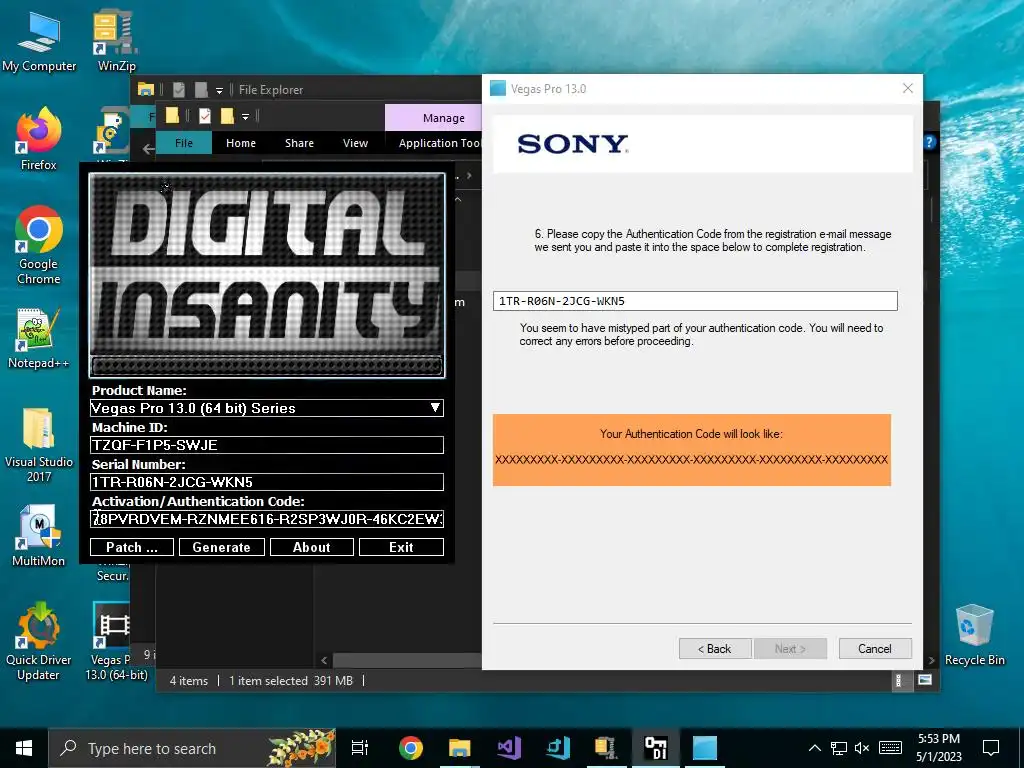1024x768 pixels.
Task: Open Visual Studio 2017 desktop folder
Action: 39,445
